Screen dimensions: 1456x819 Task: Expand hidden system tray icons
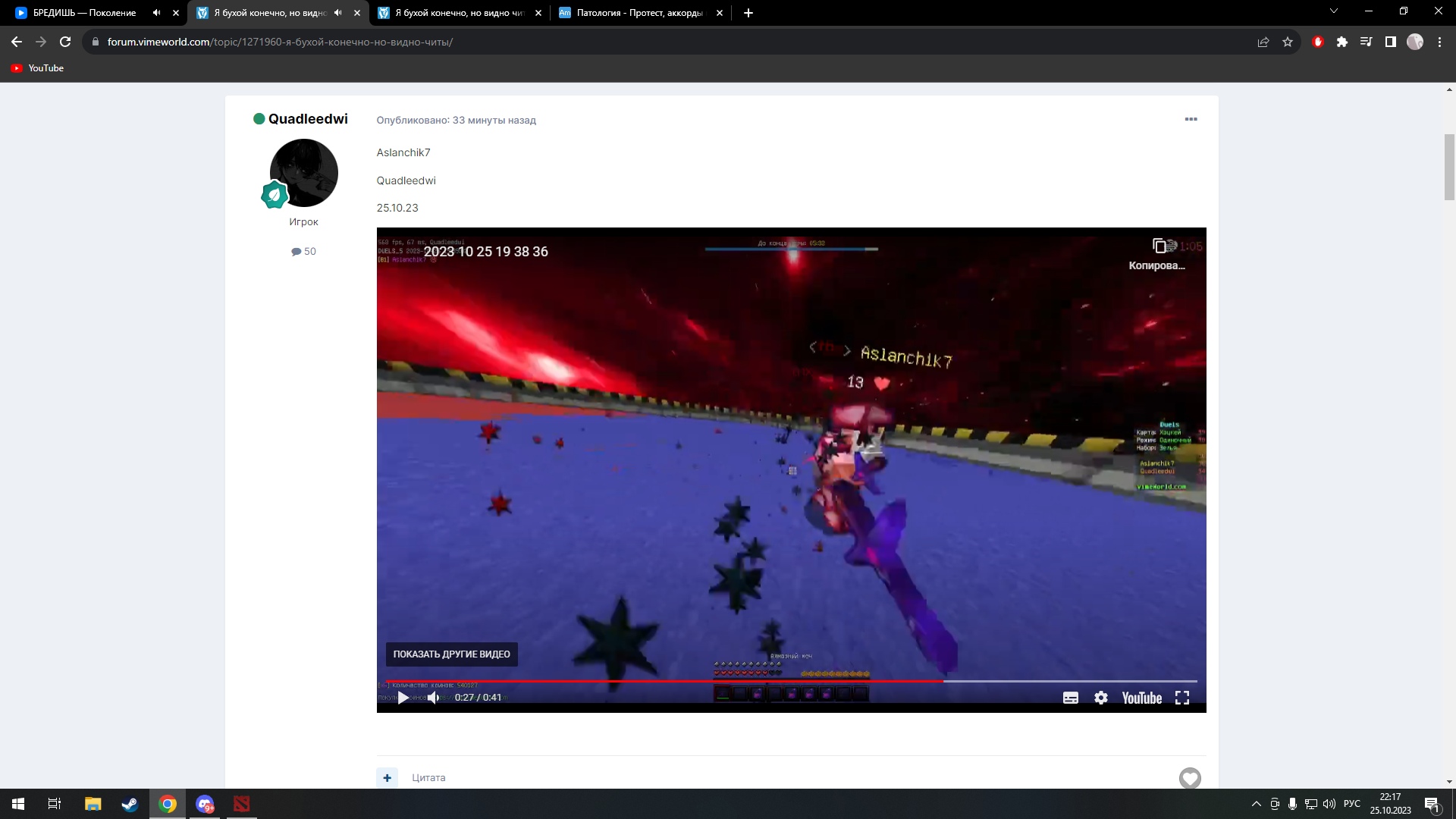(1255, 803)
